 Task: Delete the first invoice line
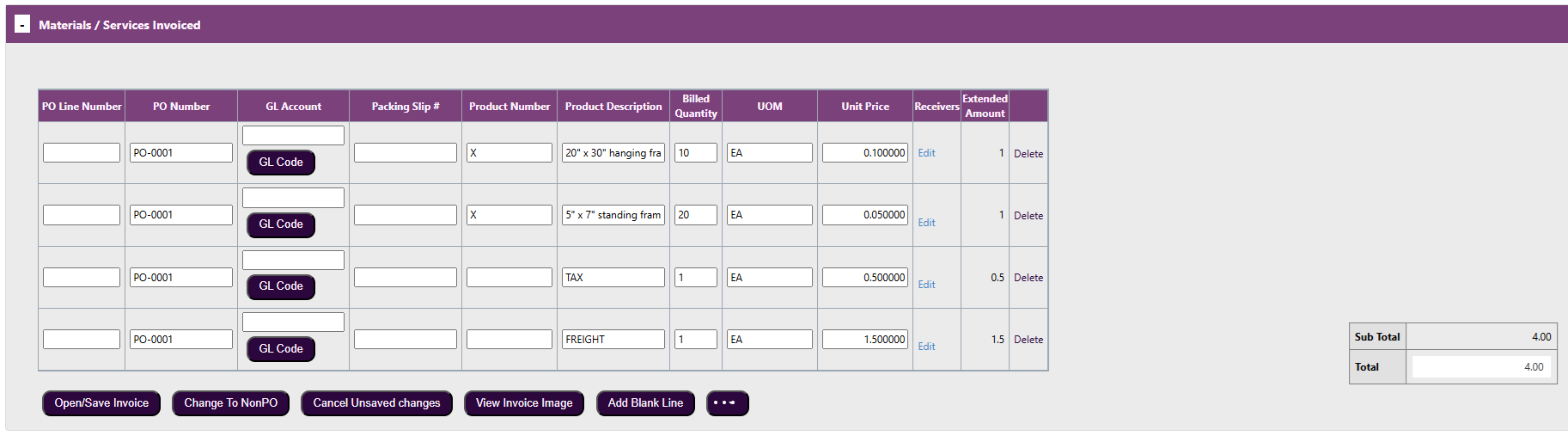[1028, 154]
